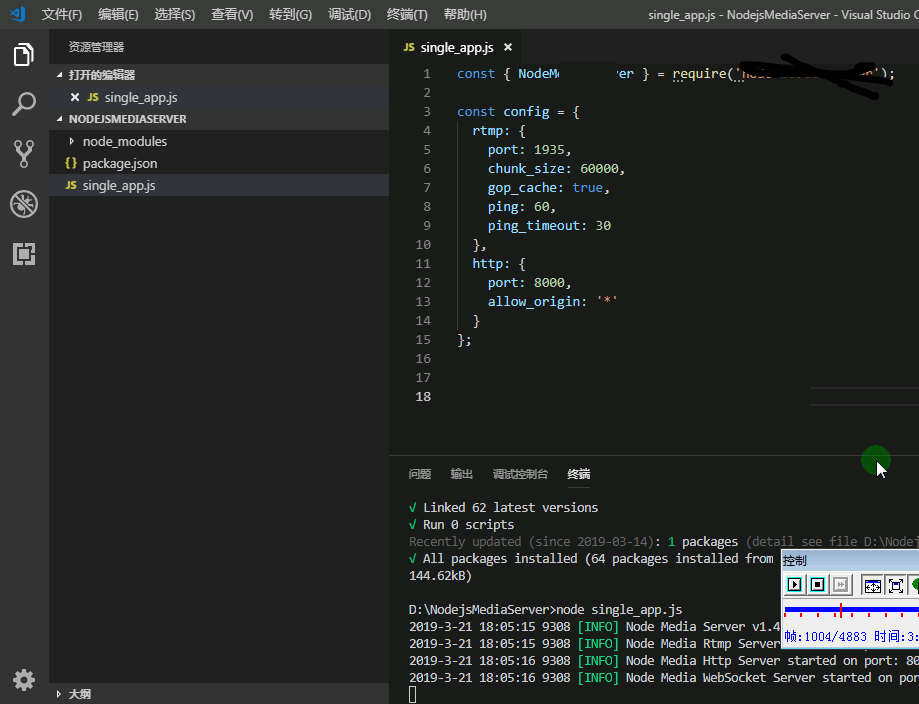Click the blue playback progress bar in 控制
This screenshot has height=704, width=919.
[851, 610]
